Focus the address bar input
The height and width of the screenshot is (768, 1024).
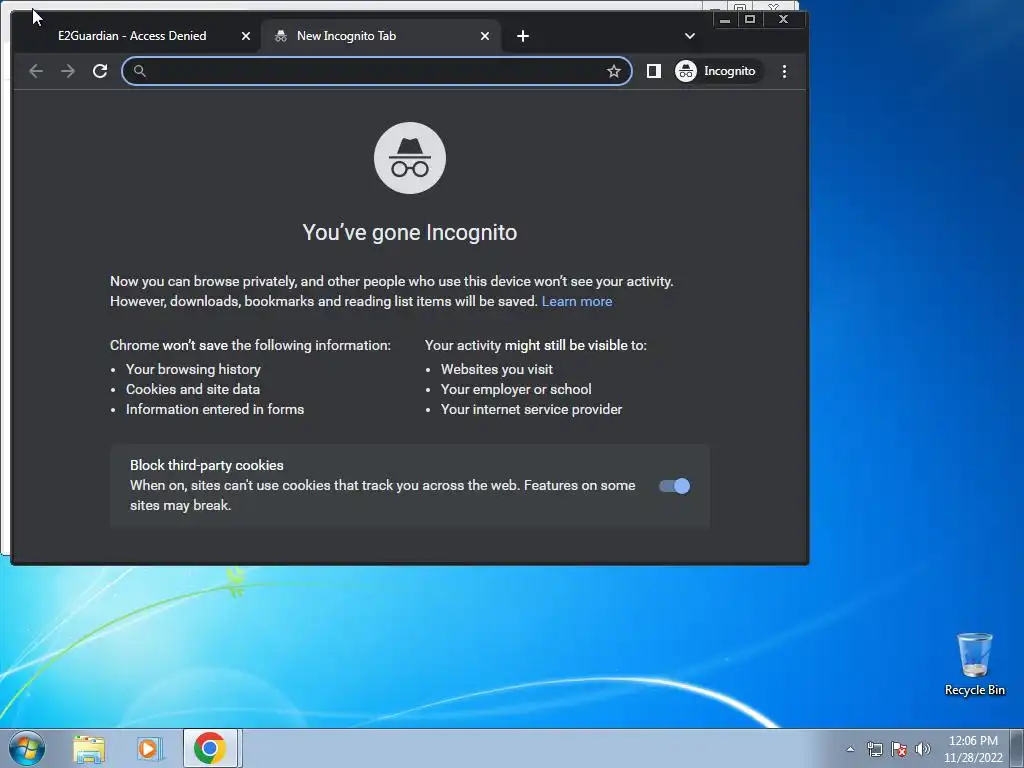376,71
